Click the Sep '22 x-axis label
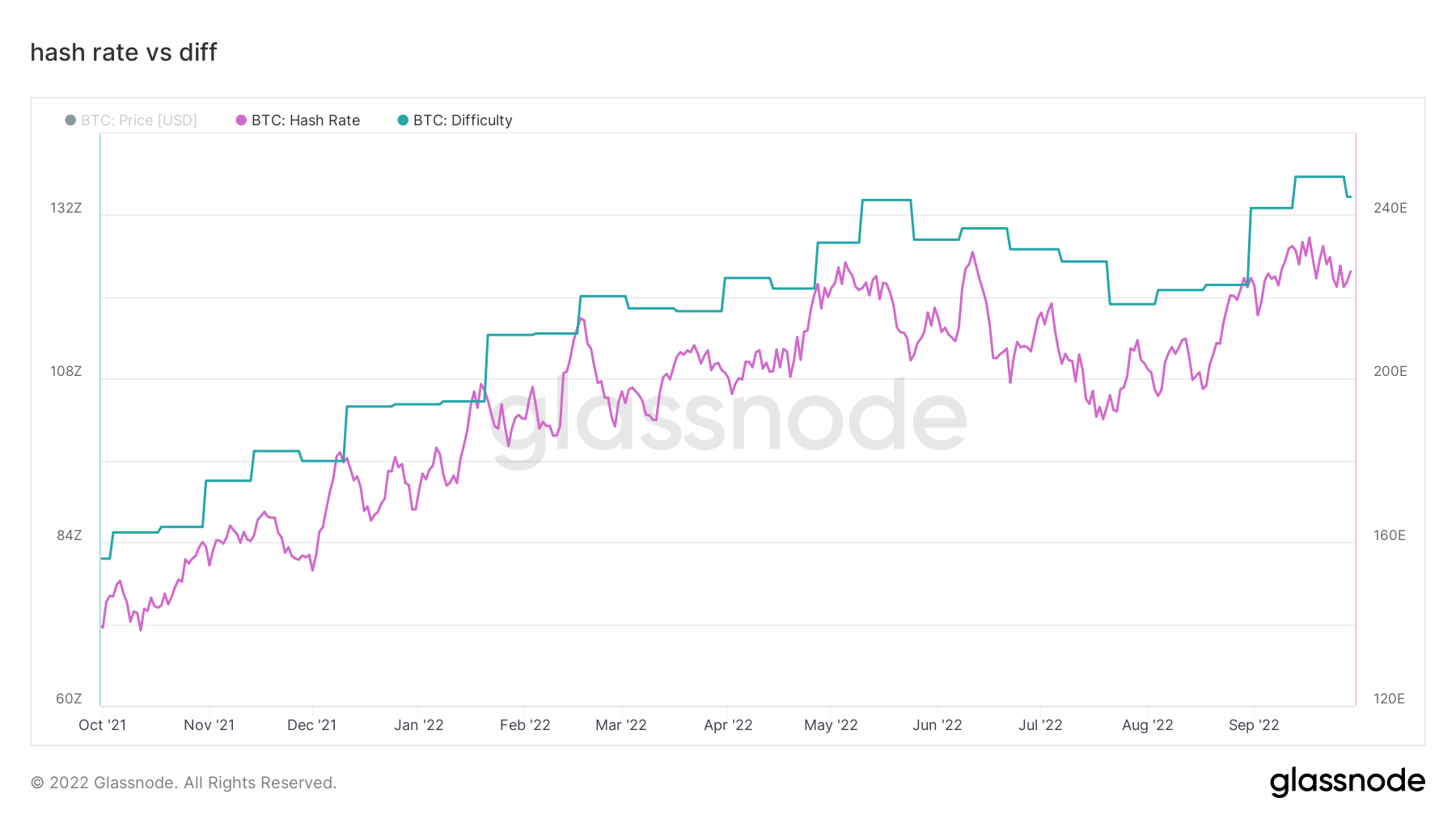The height and width of the screenshot is (819, 1456). pos(1254,725)
